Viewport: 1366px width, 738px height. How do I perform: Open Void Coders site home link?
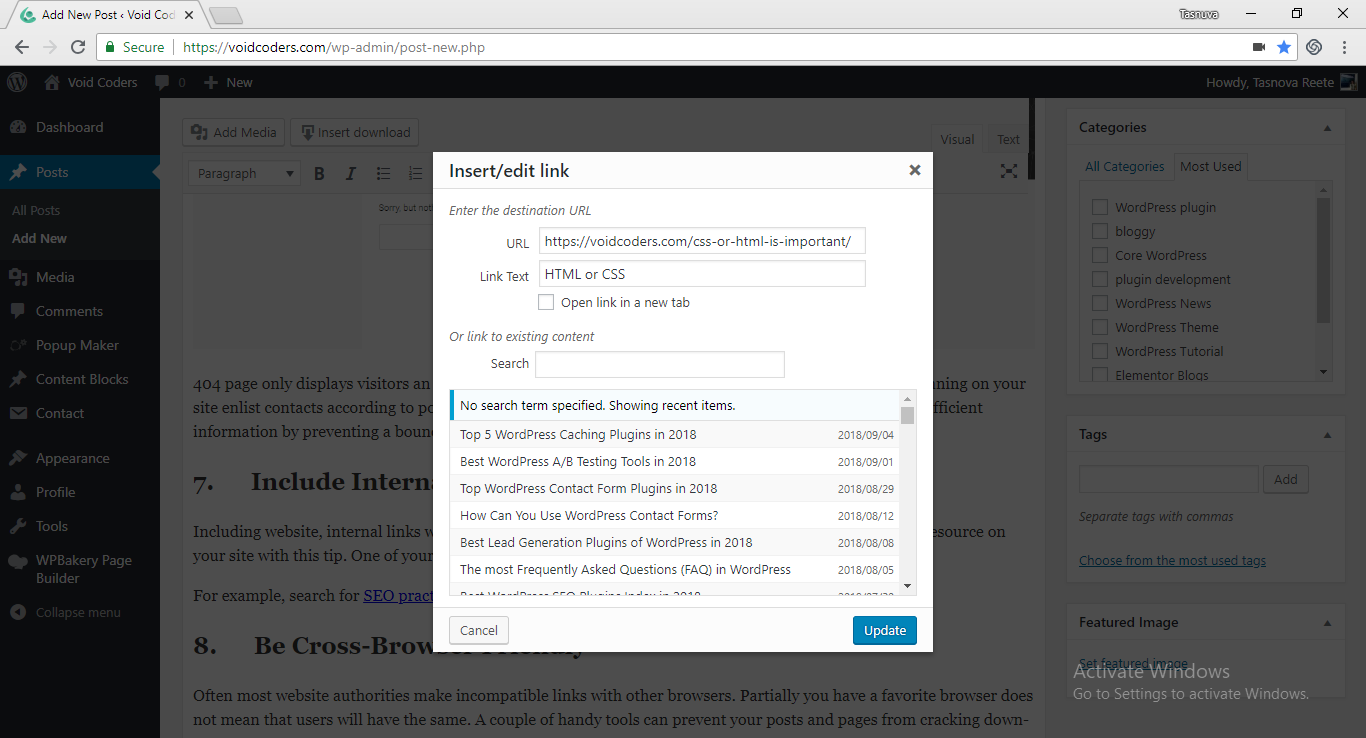tap(91, 82)
